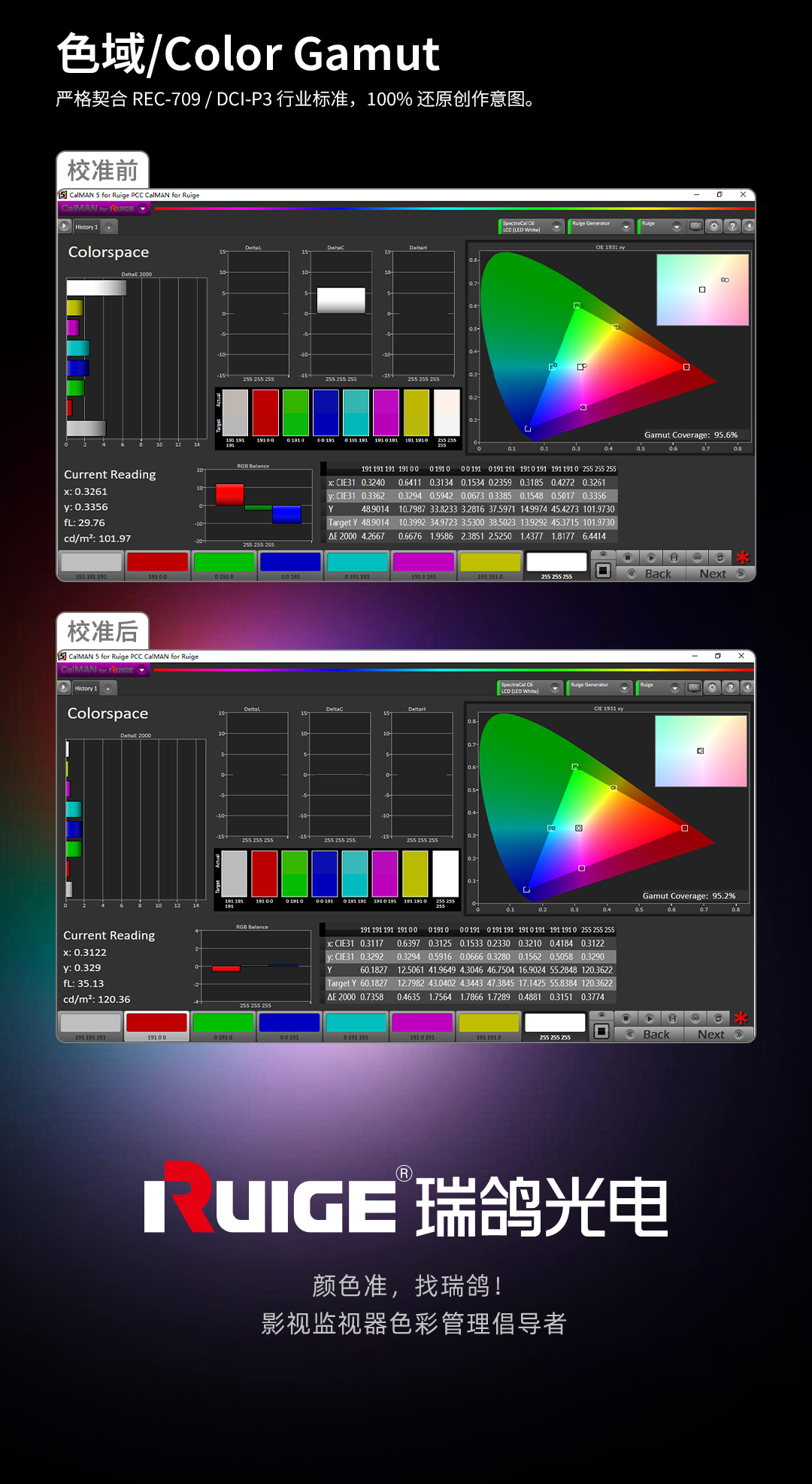Open the Ruige Generator dropdown in the bottom window

624,687
